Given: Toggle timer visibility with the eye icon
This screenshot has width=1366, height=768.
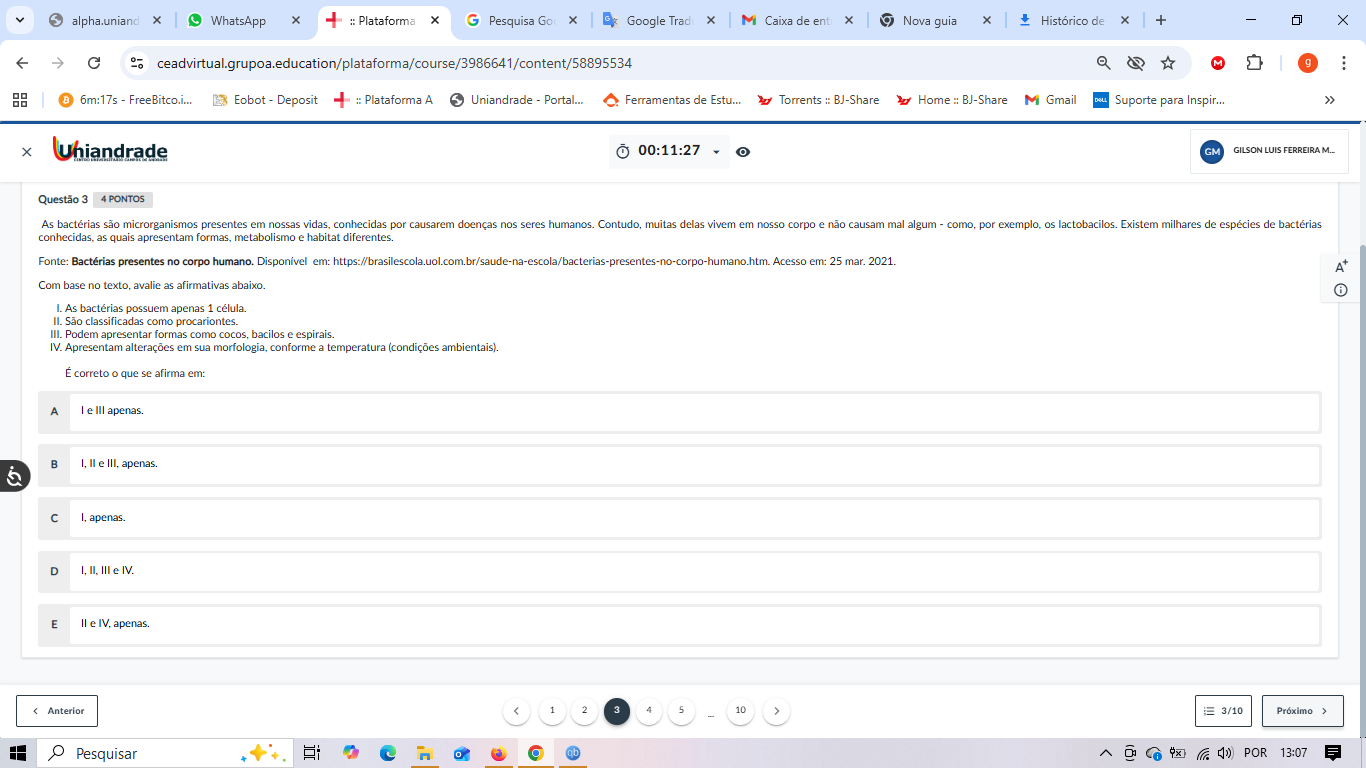Looking at the screenshot, I should point(743,152).
